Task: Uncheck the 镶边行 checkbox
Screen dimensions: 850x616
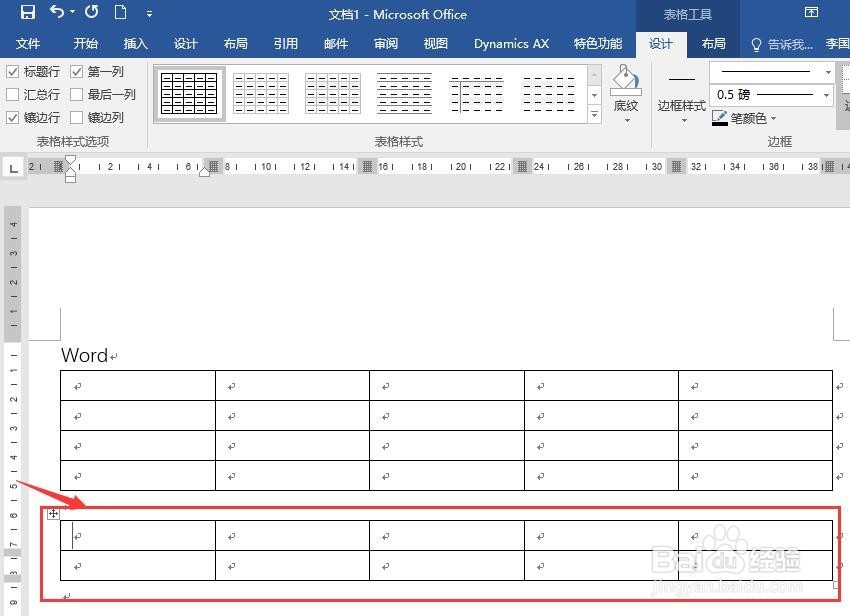Action: (12, 117)
